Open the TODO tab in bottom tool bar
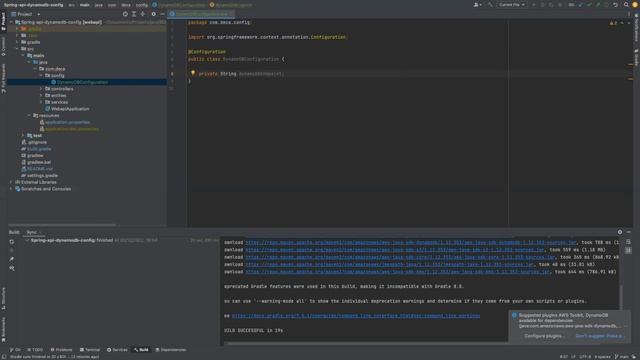 35,350
